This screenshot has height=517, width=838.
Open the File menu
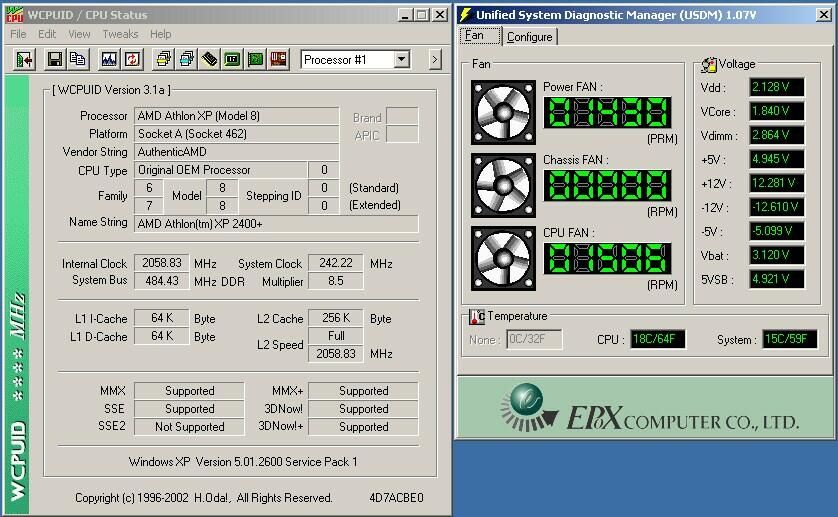(x=18, y=34)
